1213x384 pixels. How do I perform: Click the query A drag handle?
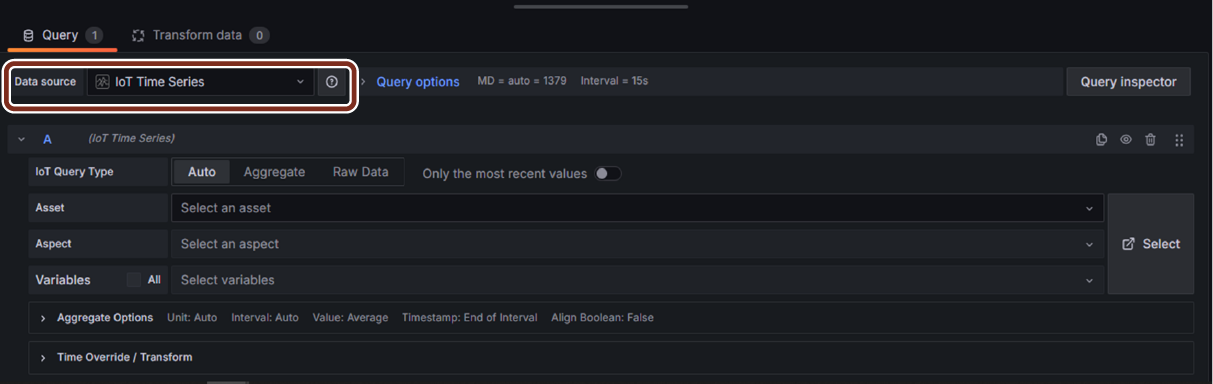pos(1179,139)
